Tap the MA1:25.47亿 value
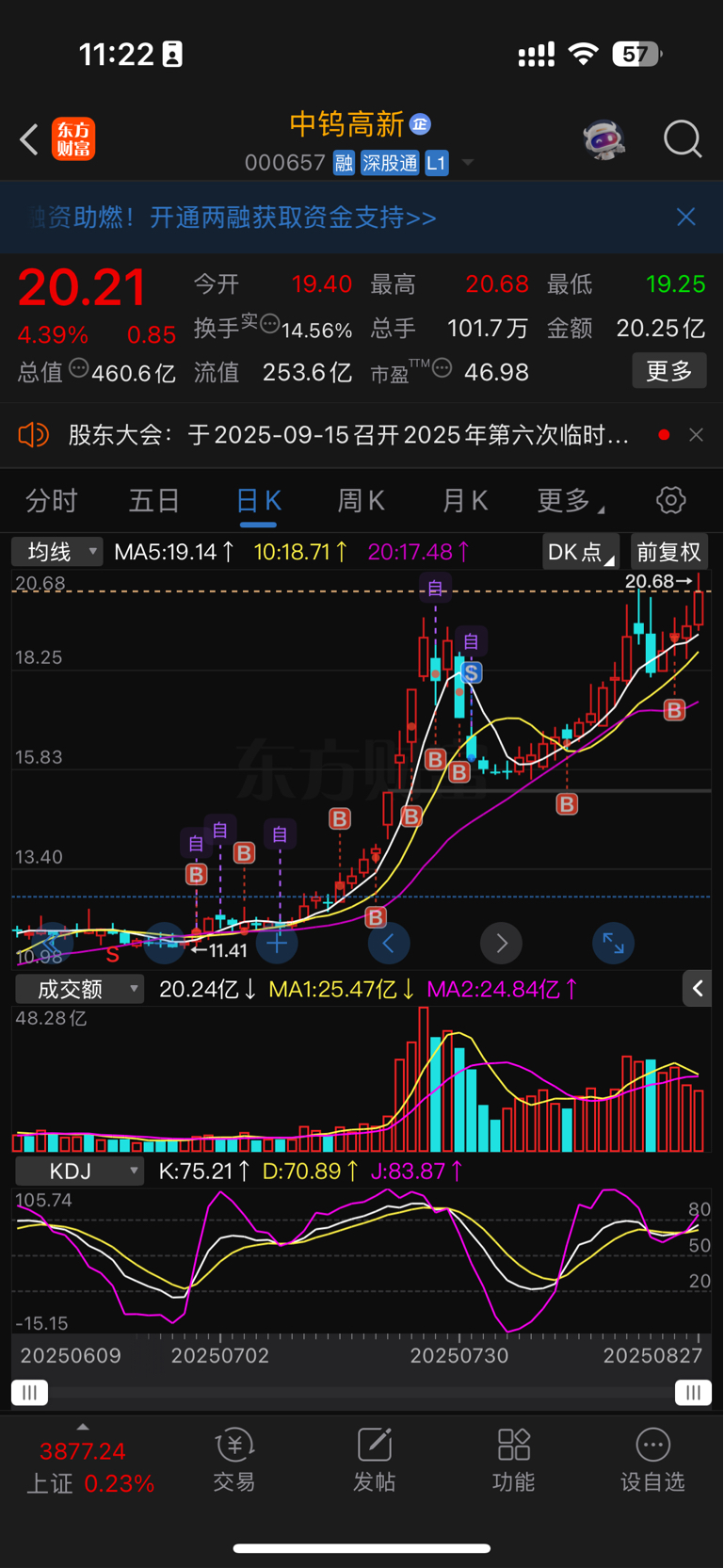The image size is (724, 1568). tap(342, 989)
